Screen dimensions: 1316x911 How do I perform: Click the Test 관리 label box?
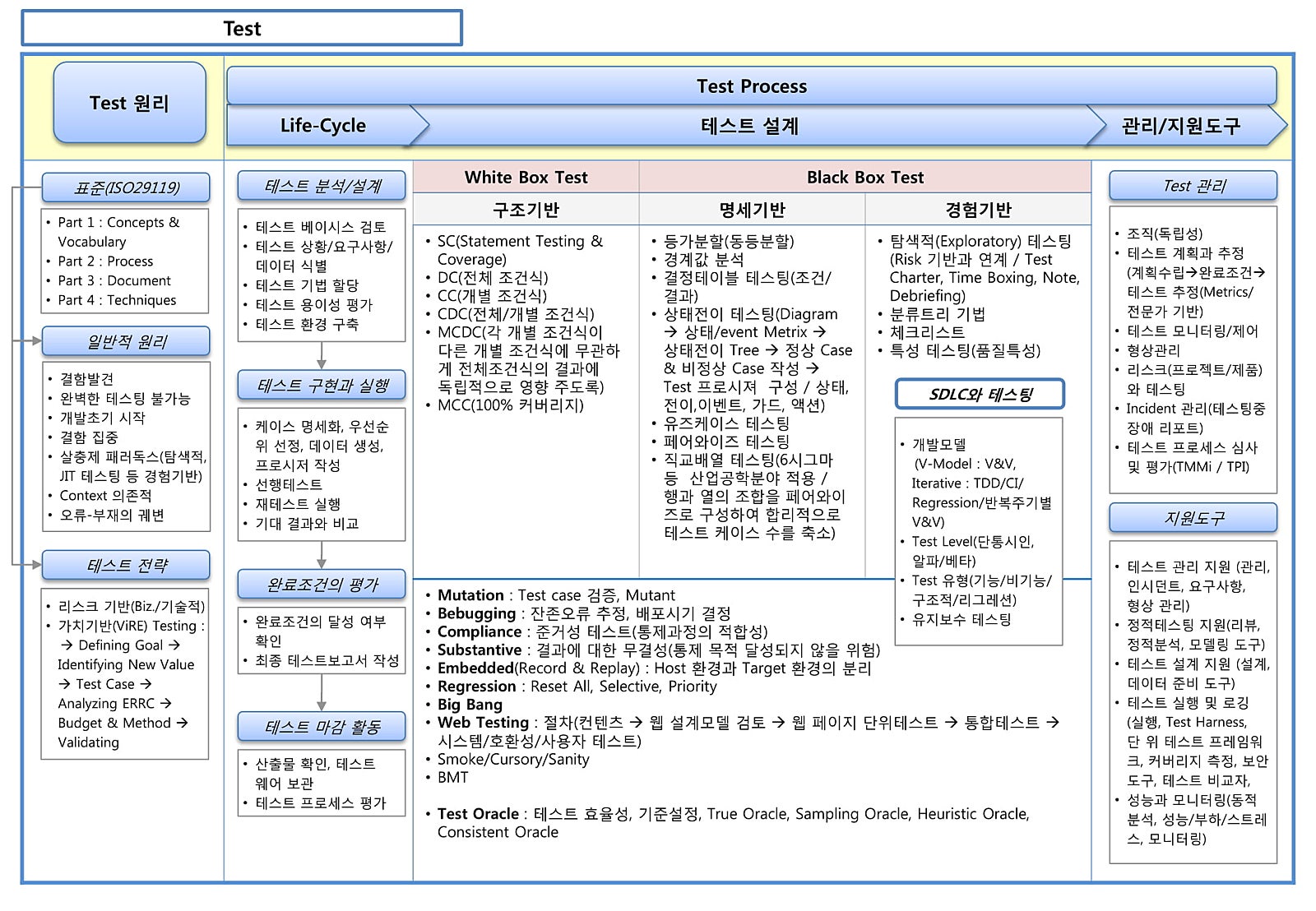(1193, 186)
